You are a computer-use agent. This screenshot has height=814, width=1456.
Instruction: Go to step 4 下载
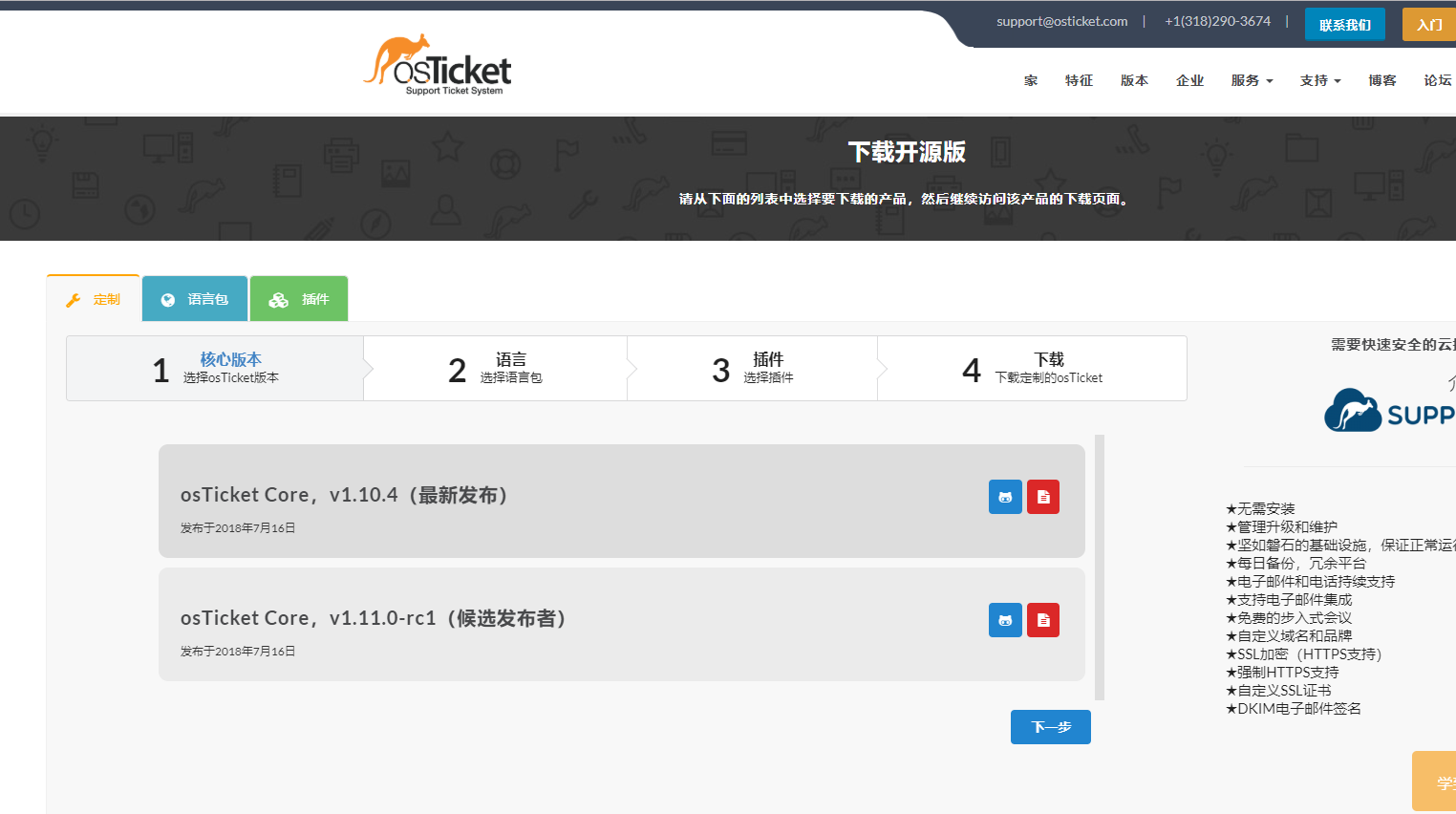coord(1032,368)
